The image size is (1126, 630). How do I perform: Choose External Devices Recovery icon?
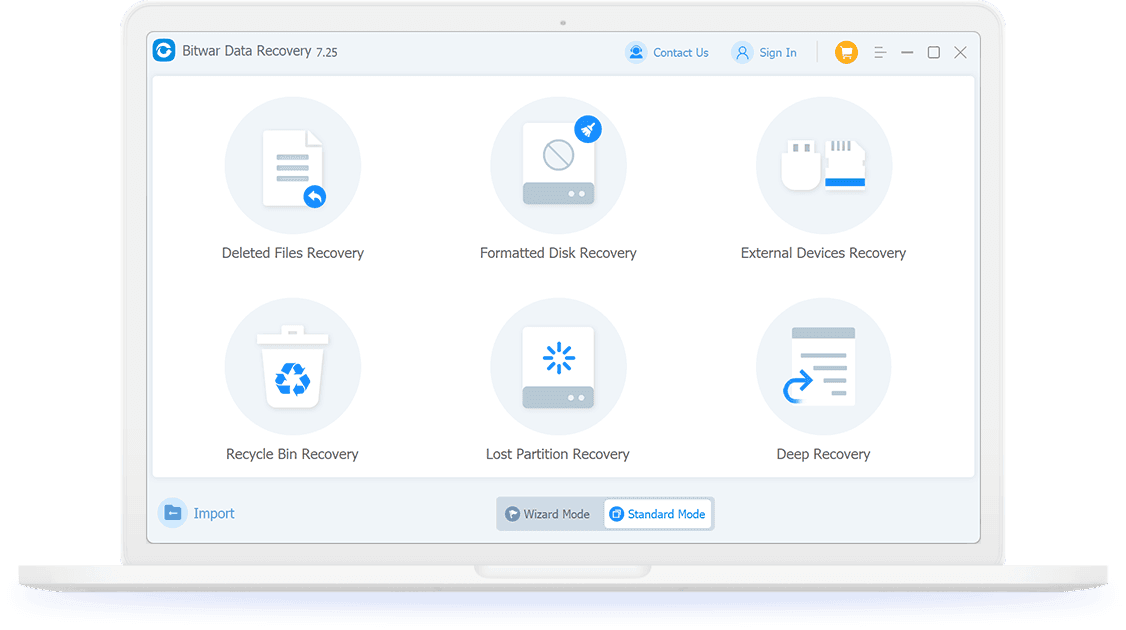point(823,166)
